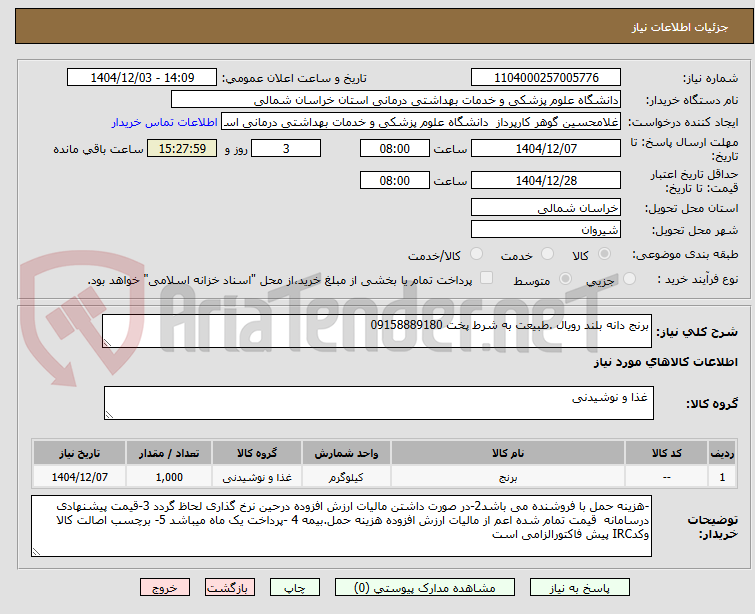This screenshot has height=614, width=755.
Task: Click the price validity date 1404/12/28 field
Action: click(546, 181)
